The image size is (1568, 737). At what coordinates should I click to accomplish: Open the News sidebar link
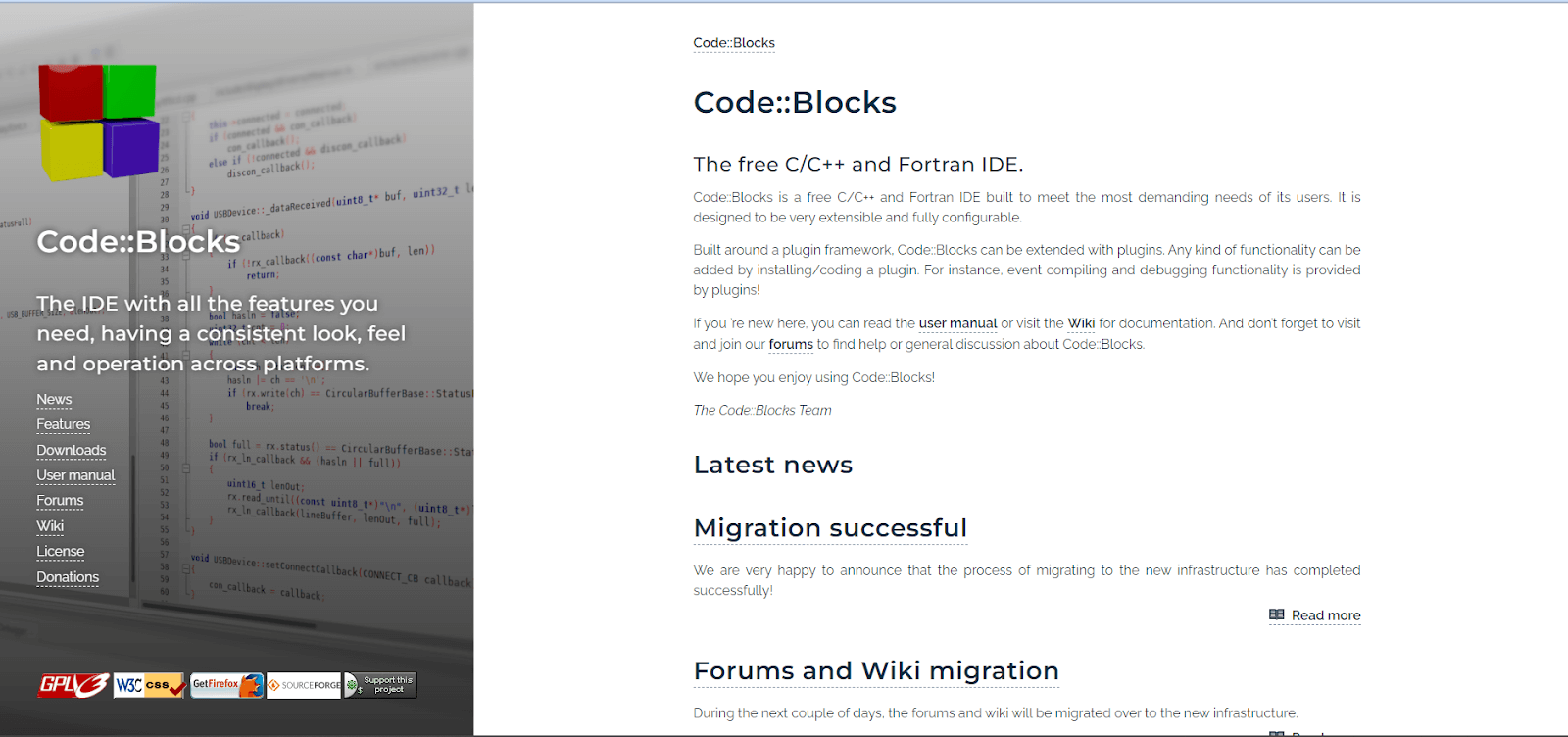[54, 399]
